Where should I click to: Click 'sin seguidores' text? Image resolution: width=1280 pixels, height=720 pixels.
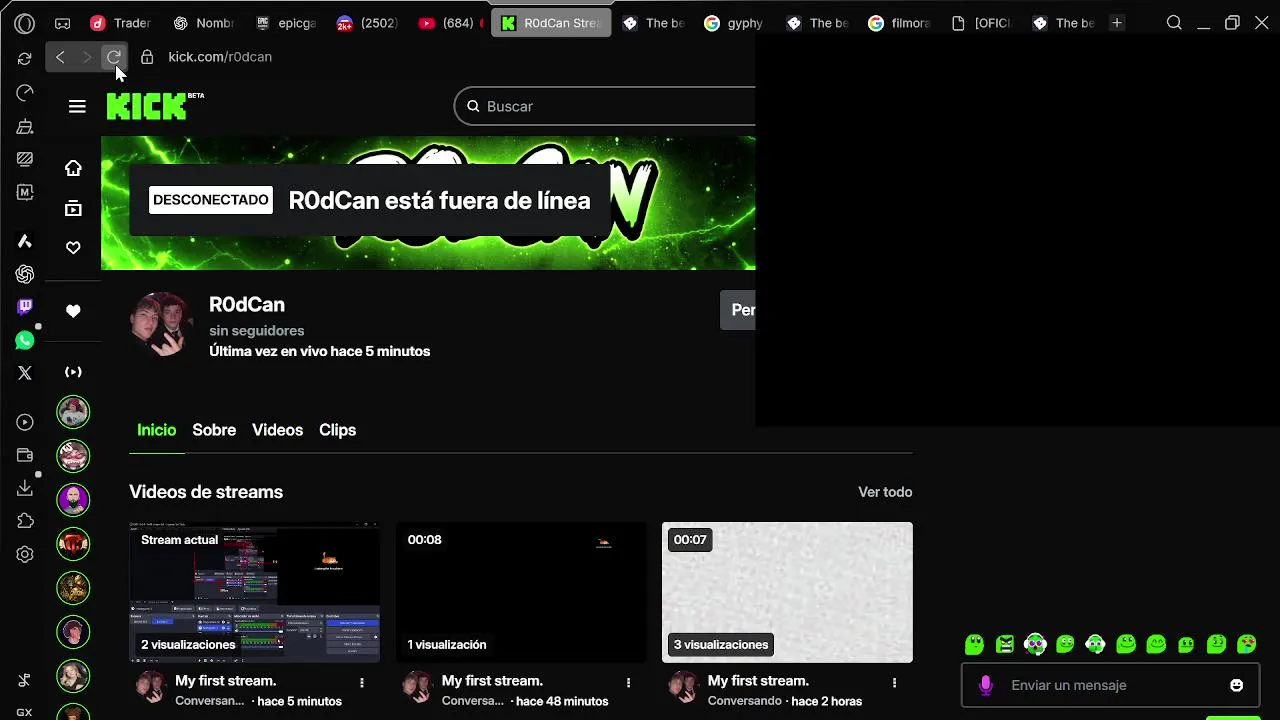pyautogui.click(x=257, y=330)
